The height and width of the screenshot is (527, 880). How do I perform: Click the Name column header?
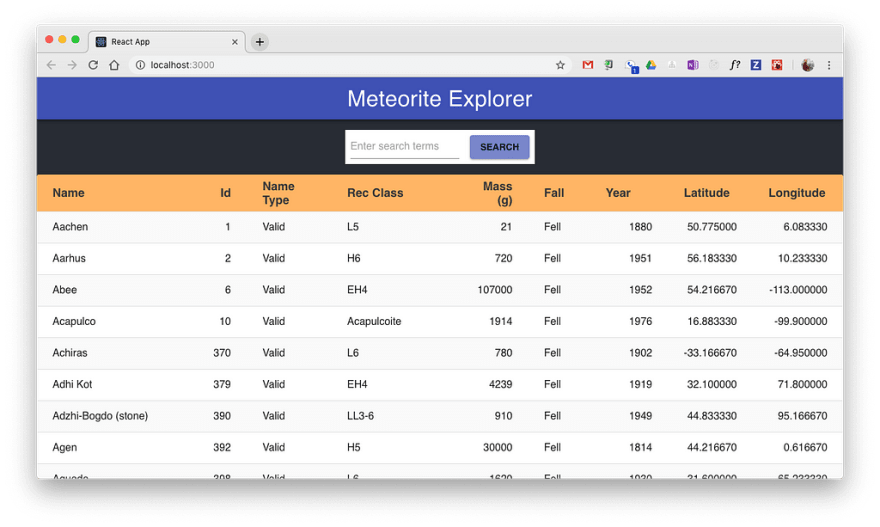coord(68,193)
